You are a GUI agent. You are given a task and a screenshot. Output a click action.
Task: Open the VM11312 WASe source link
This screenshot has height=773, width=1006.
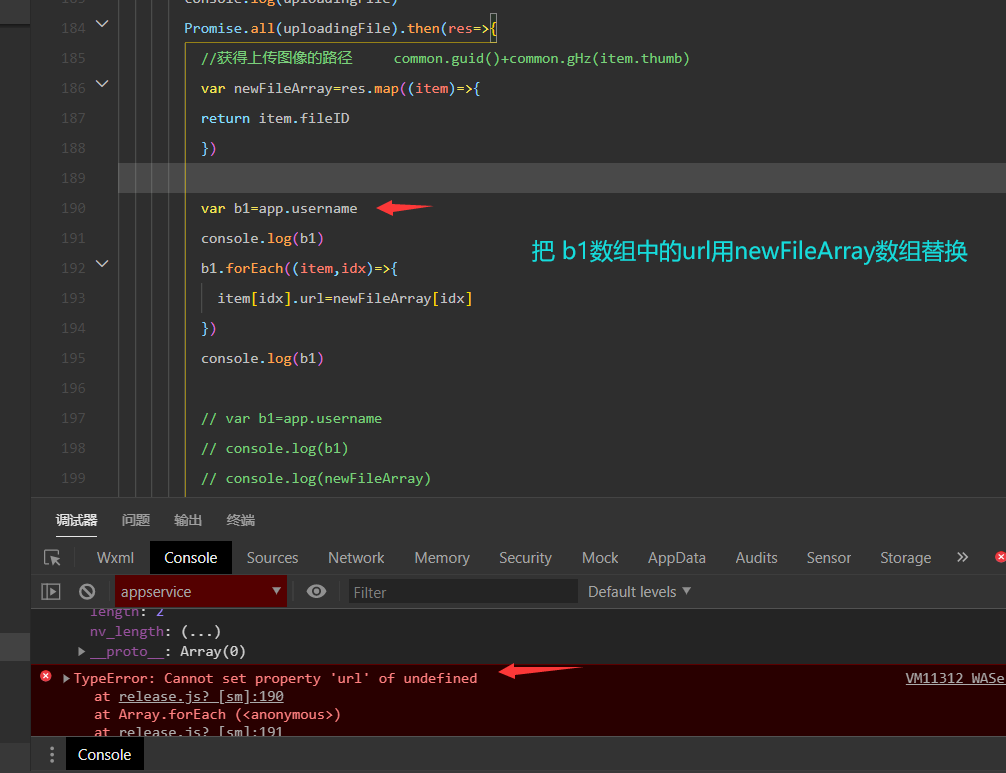pyautogui.click(x=955, y=678)
